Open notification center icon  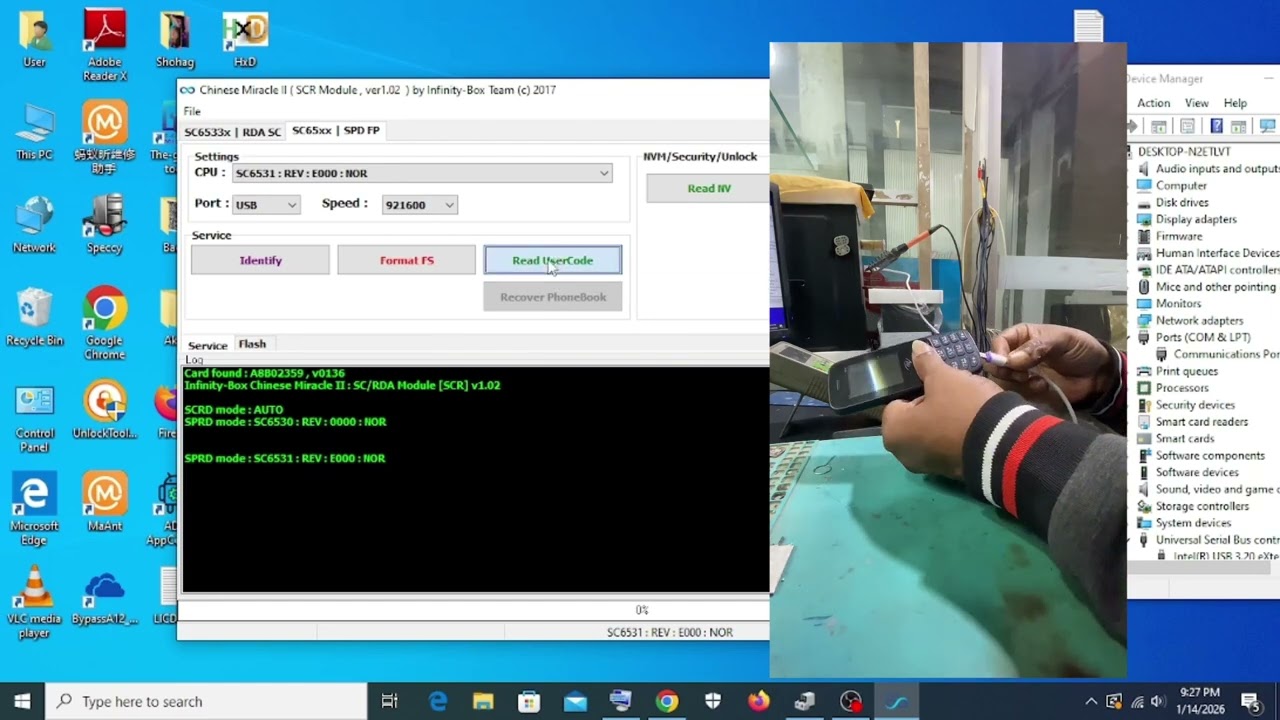[1250, 701]
